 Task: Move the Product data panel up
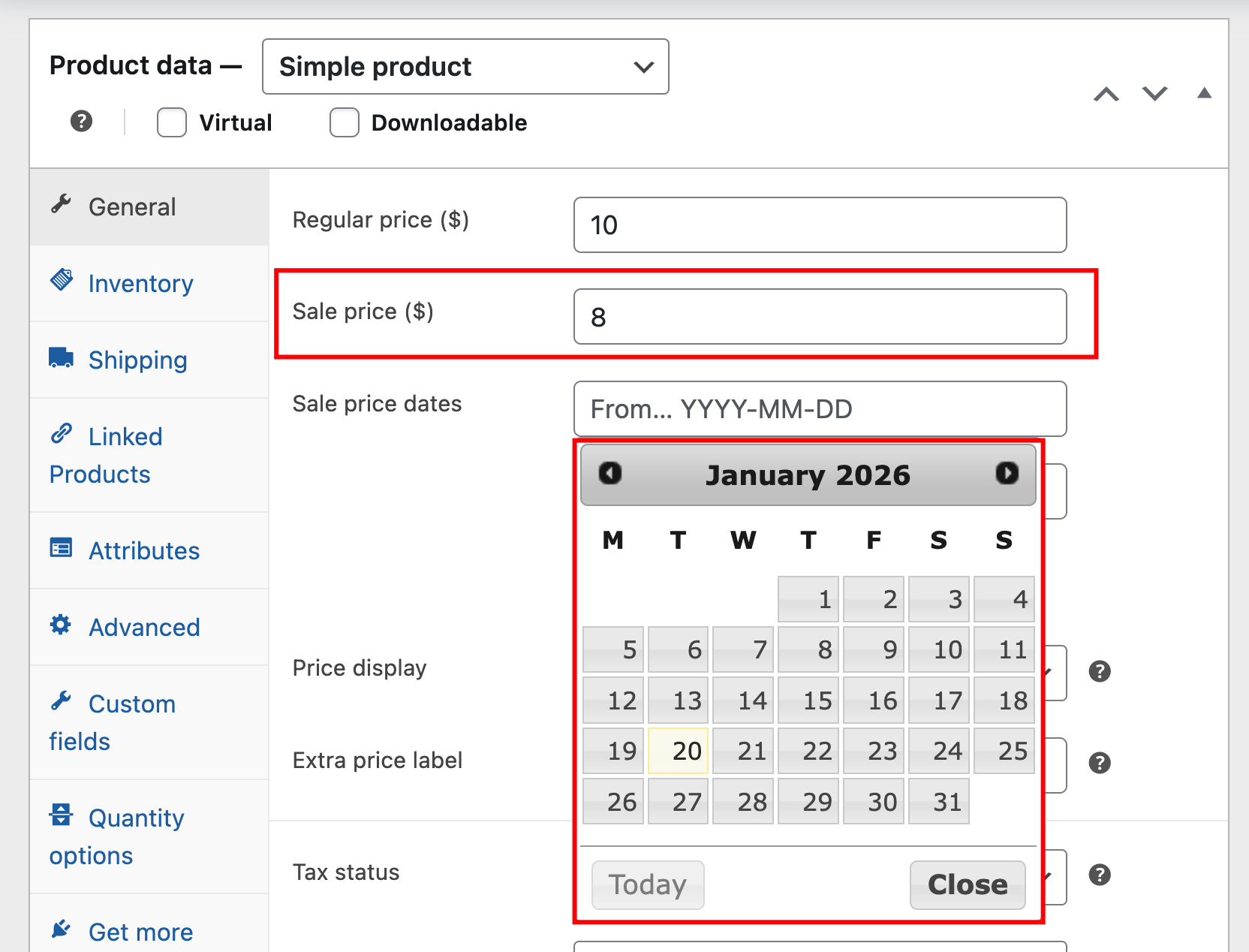pos(1106,94)
